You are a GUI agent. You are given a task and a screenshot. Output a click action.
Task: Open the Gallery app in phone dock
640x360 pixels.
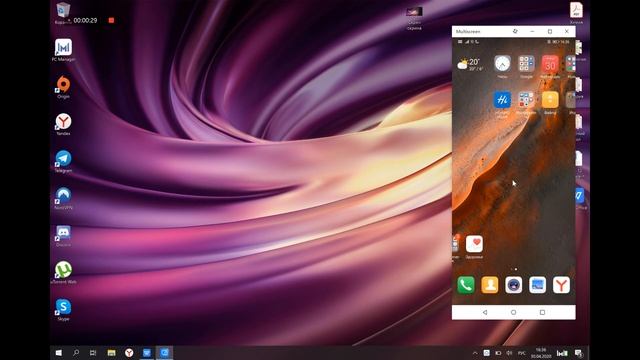[x=537, y=285]
